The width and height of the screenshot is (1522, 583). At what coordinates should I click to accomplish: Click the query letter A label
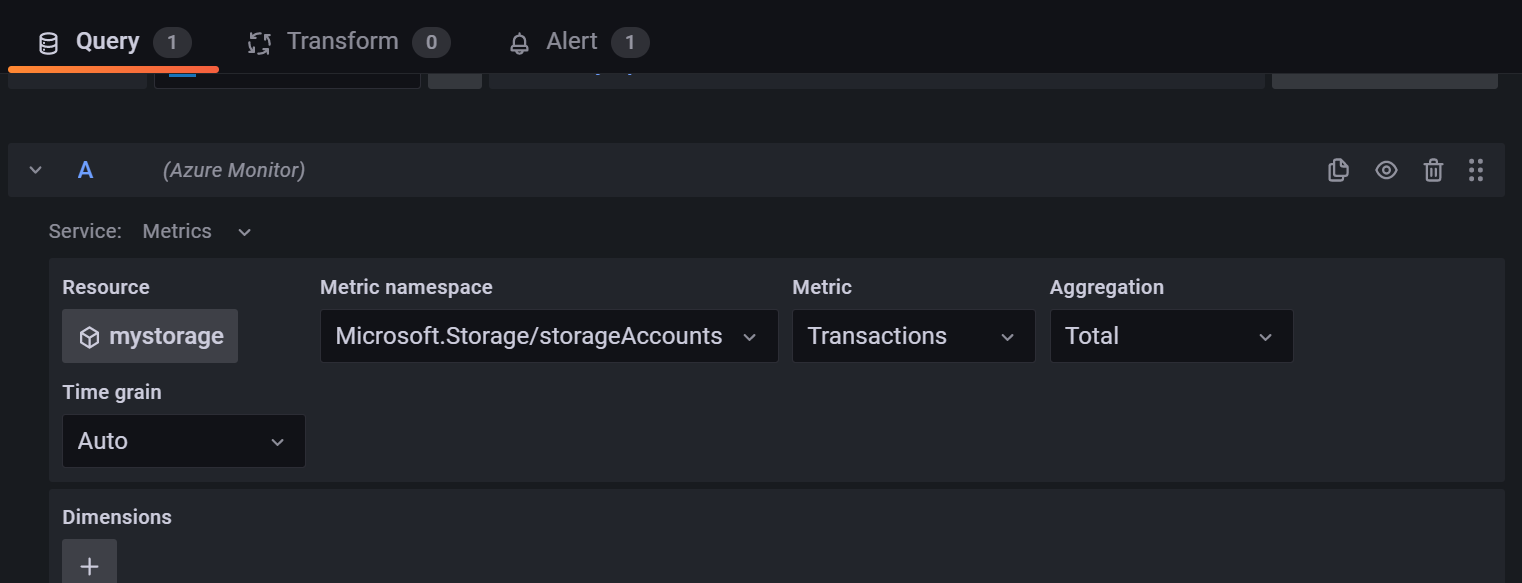pos(85,170)
